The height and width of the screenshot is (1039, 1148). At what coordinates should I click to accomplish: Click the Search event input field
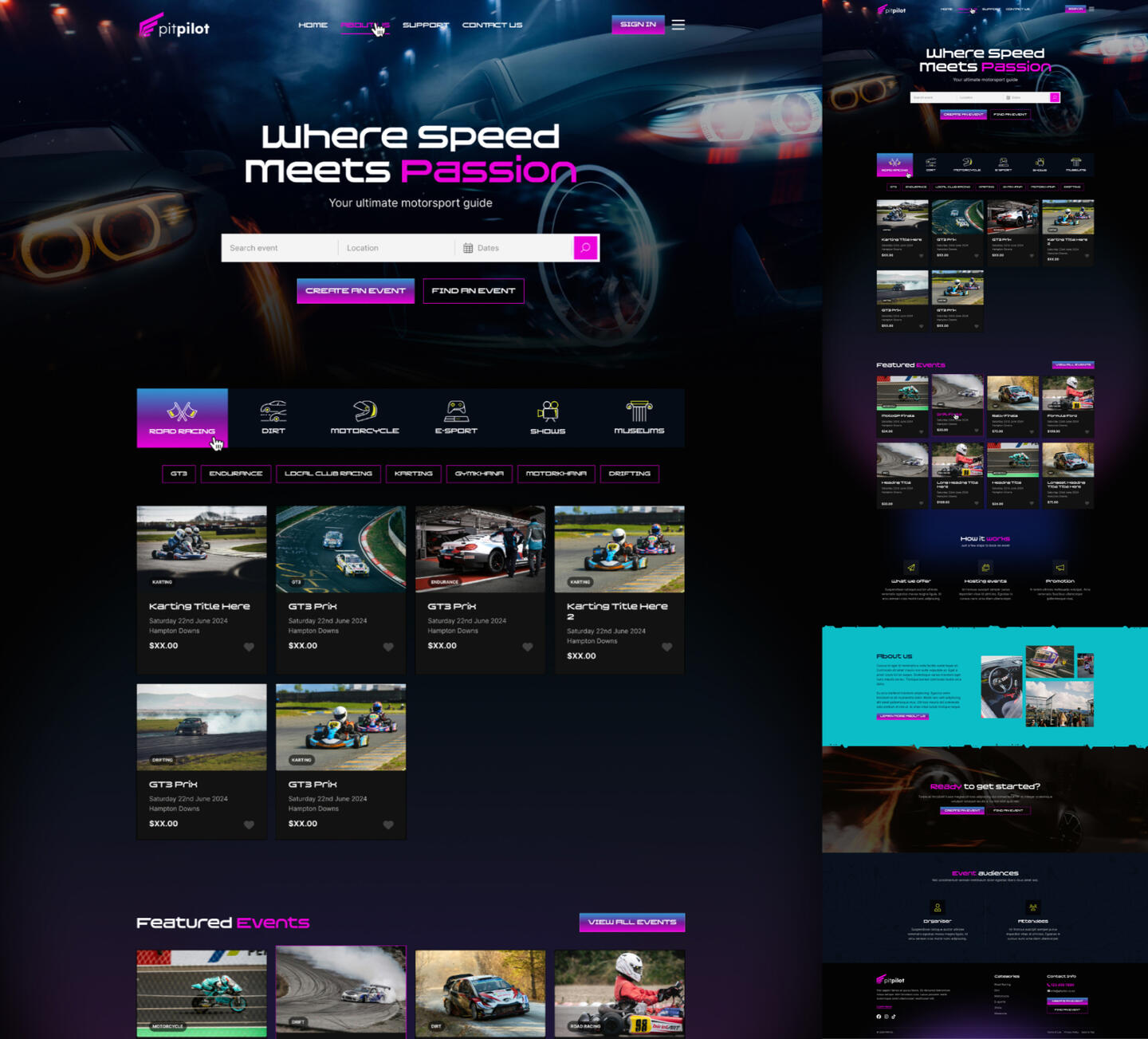pyautogui.click(x=279, y=248)
